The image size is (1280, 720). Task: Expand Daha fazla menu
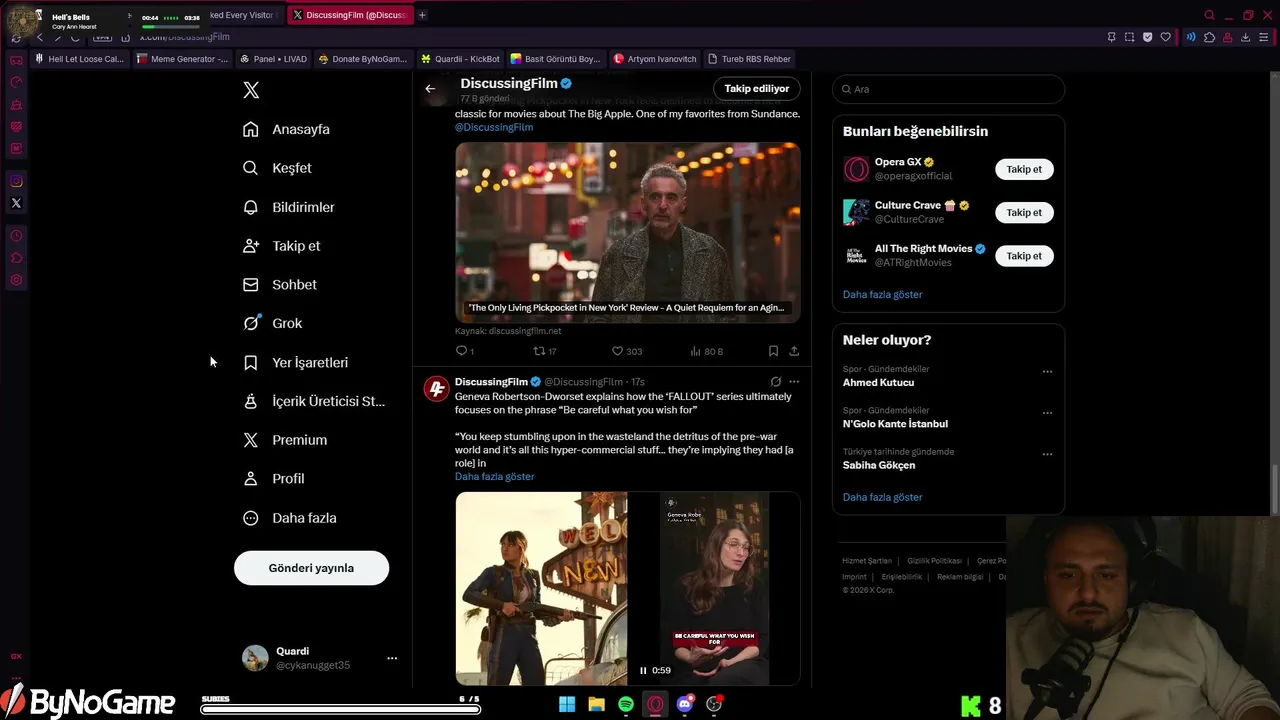coord(290,518)
